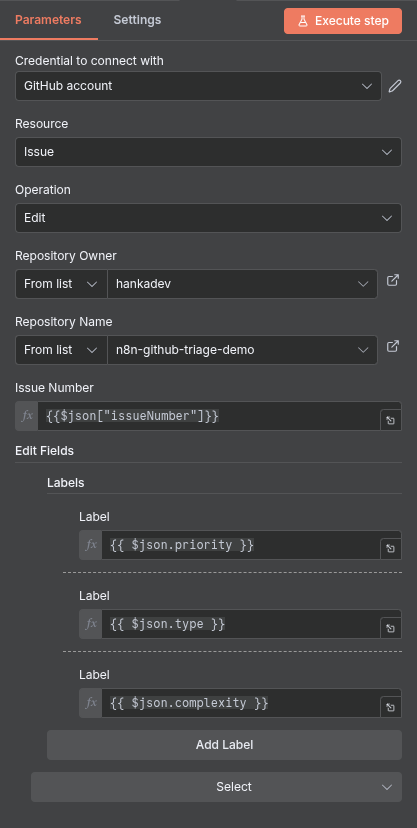Screen dimensions: 417x828
Task: Open expression editor for type label
Action: 391,628
